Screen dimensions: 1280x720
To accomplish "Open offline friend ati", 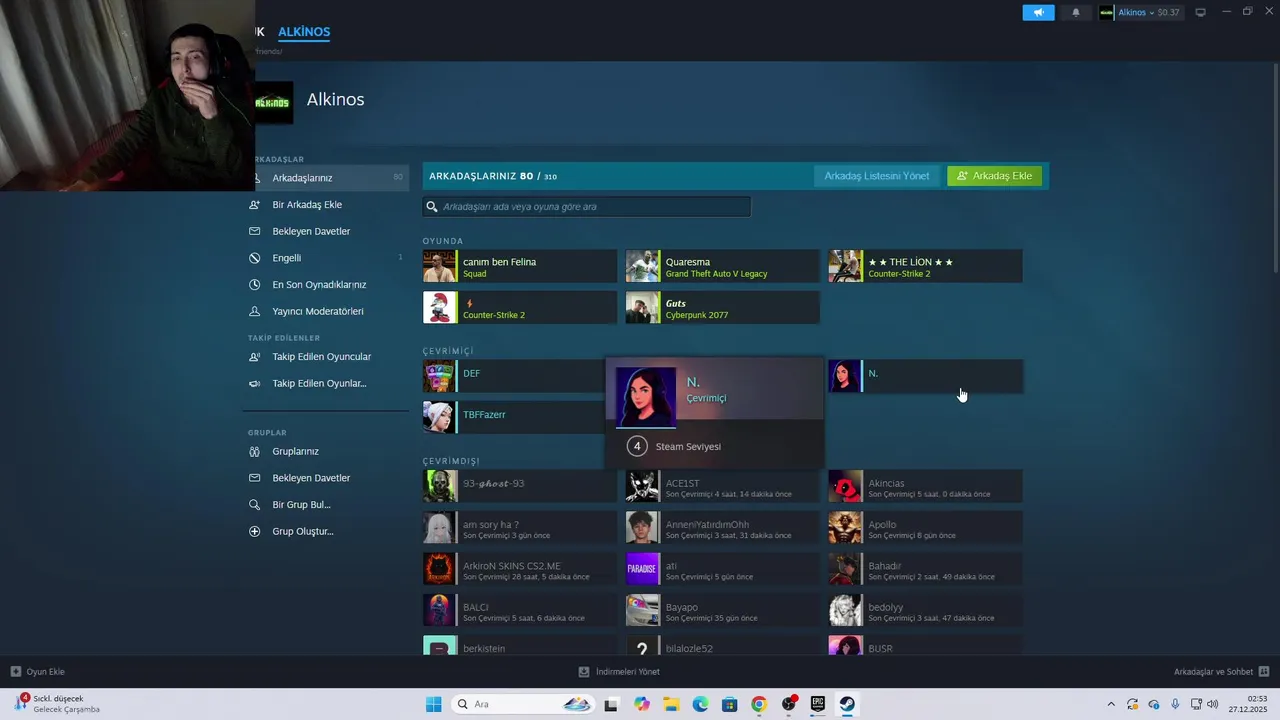I will (x=722, y=569).
